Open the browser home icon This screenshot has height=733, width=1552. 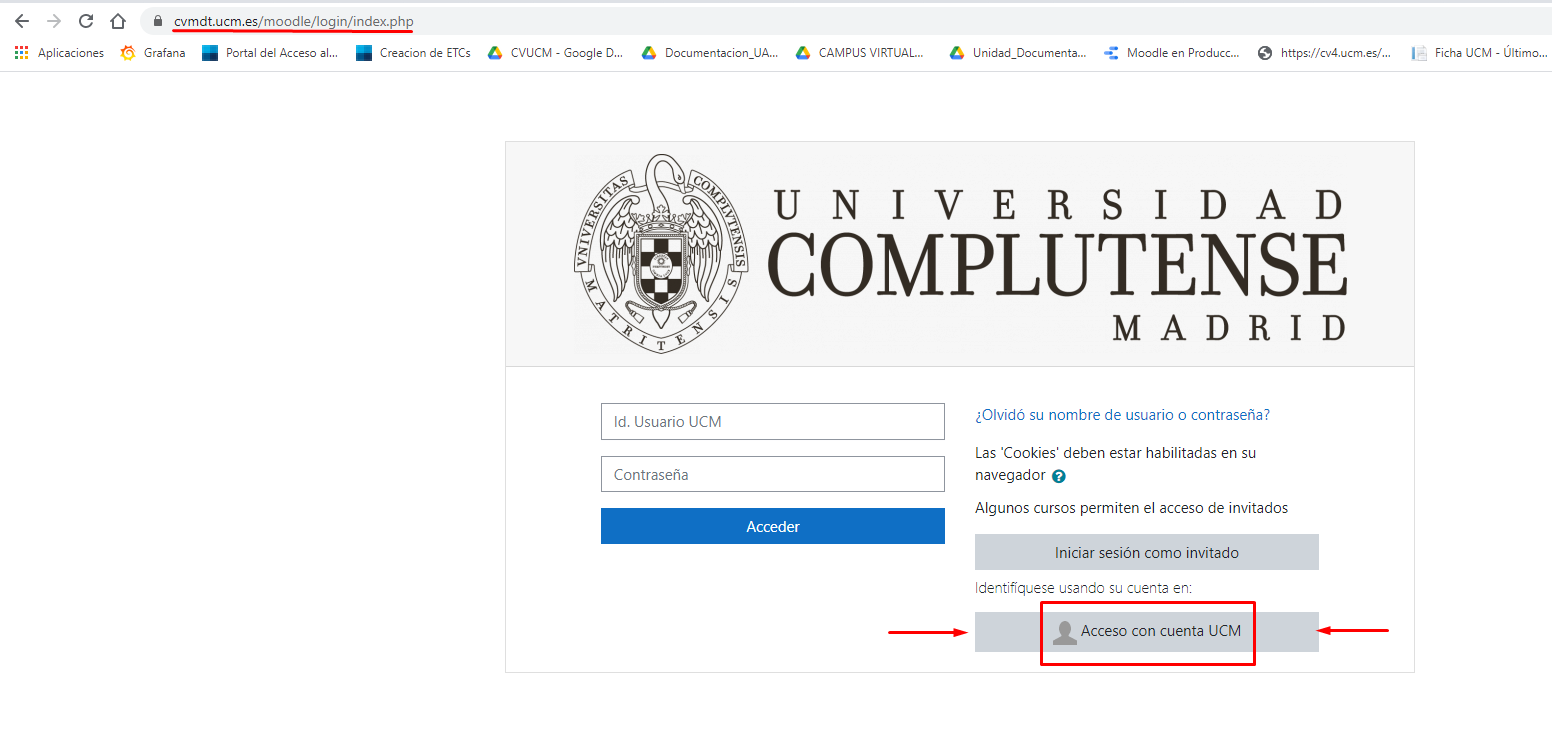click(x=118, y=21)
